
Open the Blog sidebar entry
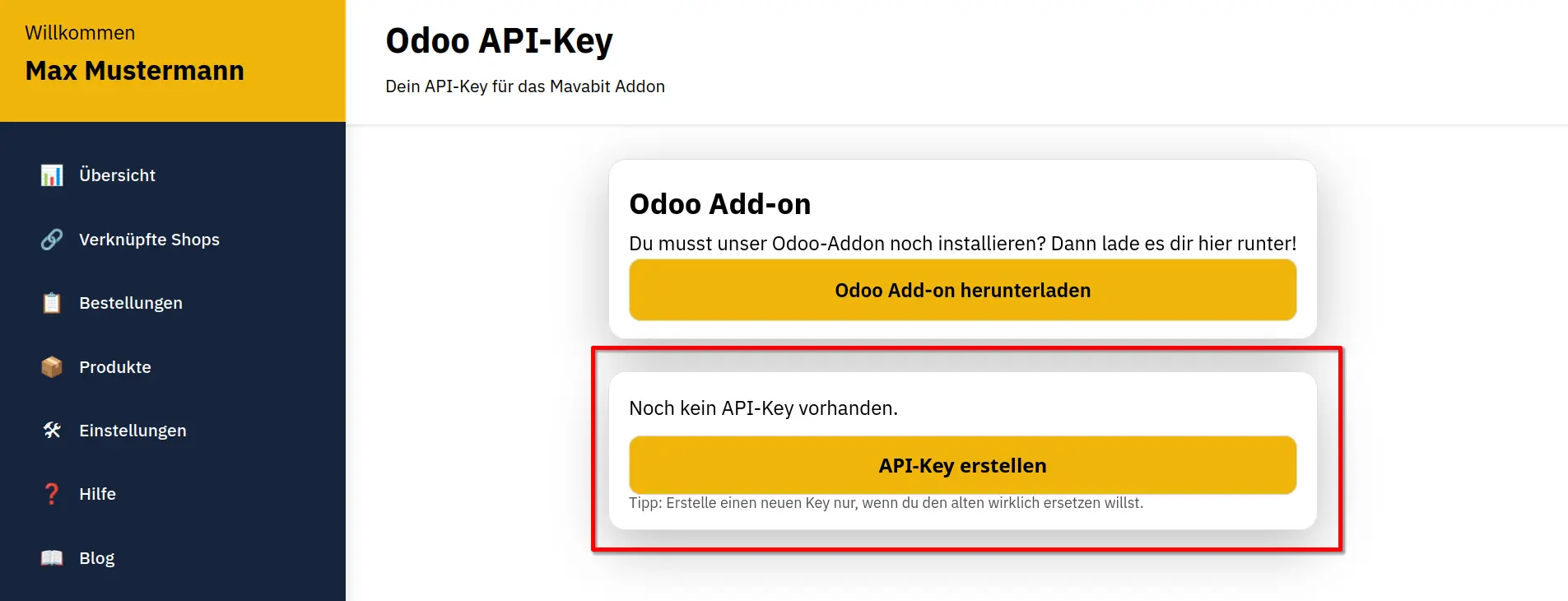96,557
